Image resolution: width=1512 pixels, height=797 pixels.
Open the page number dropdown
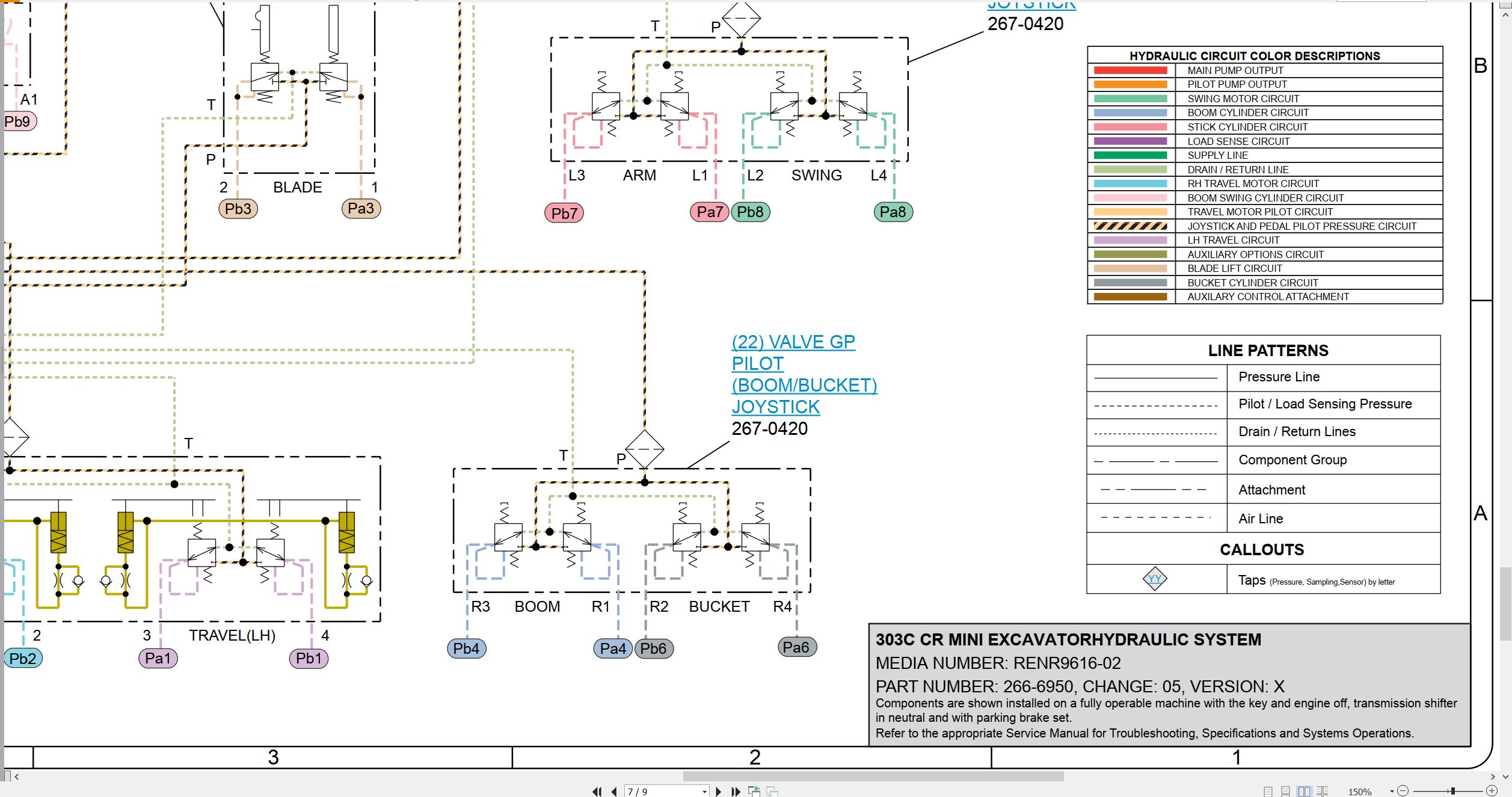[704, 792]
